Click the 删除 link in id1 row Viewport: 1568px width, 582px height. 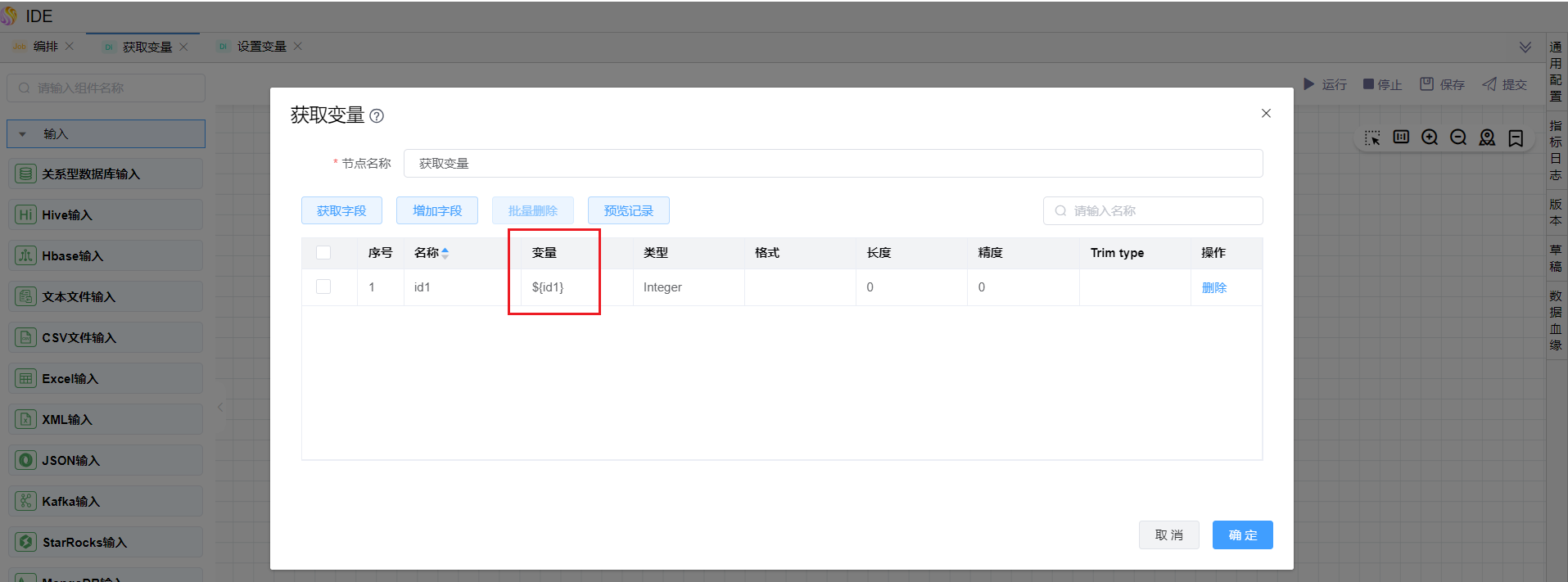(1213, 287)
